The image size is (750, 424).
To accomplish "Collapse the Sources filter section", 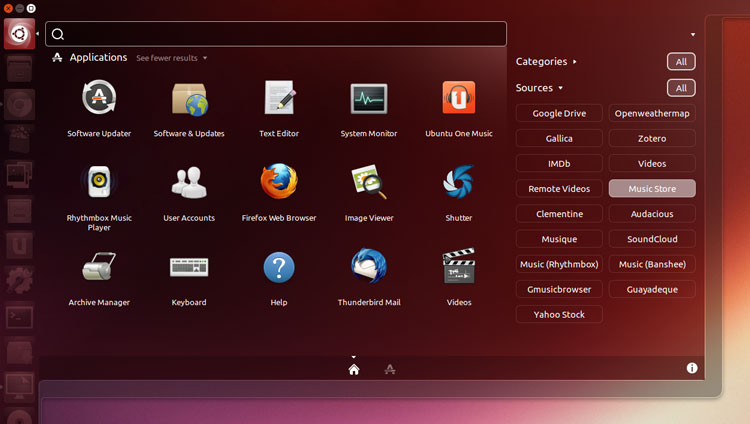I will click(539, 88).
